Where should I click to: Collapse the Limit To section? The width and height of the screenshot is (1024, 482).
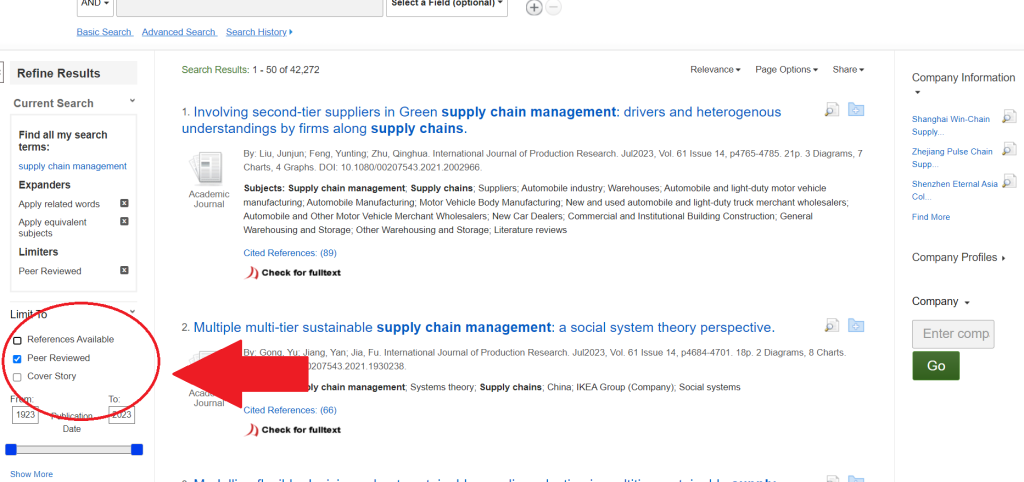(133, 312)
